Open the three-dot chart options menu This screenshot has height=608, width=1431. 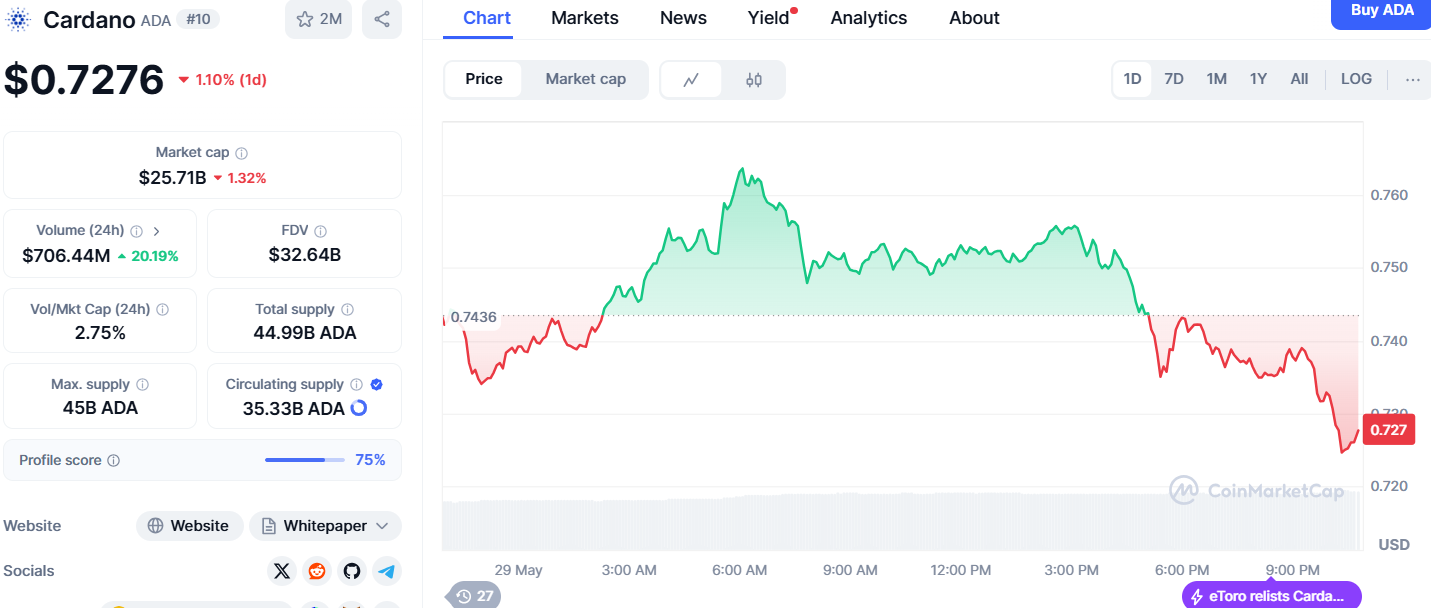(x=1412, y=79)
